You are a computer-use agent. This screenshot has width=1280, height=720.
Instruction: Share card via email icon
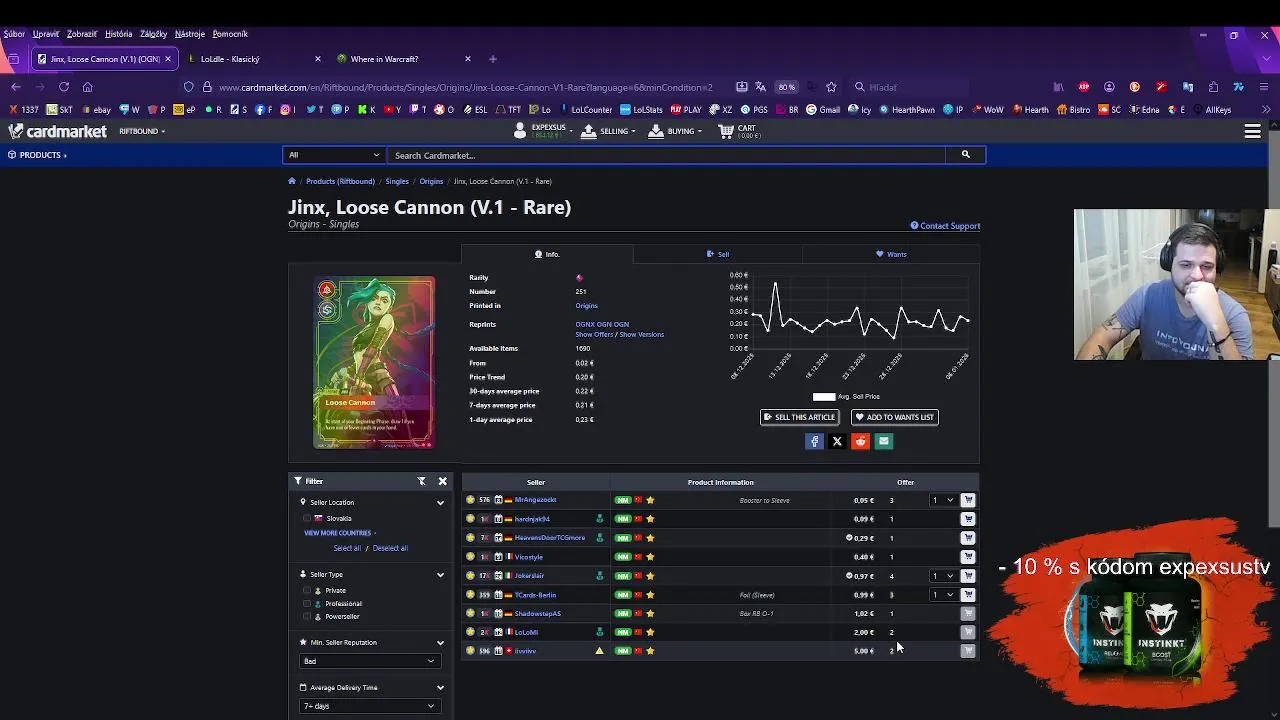coord(883,441)
